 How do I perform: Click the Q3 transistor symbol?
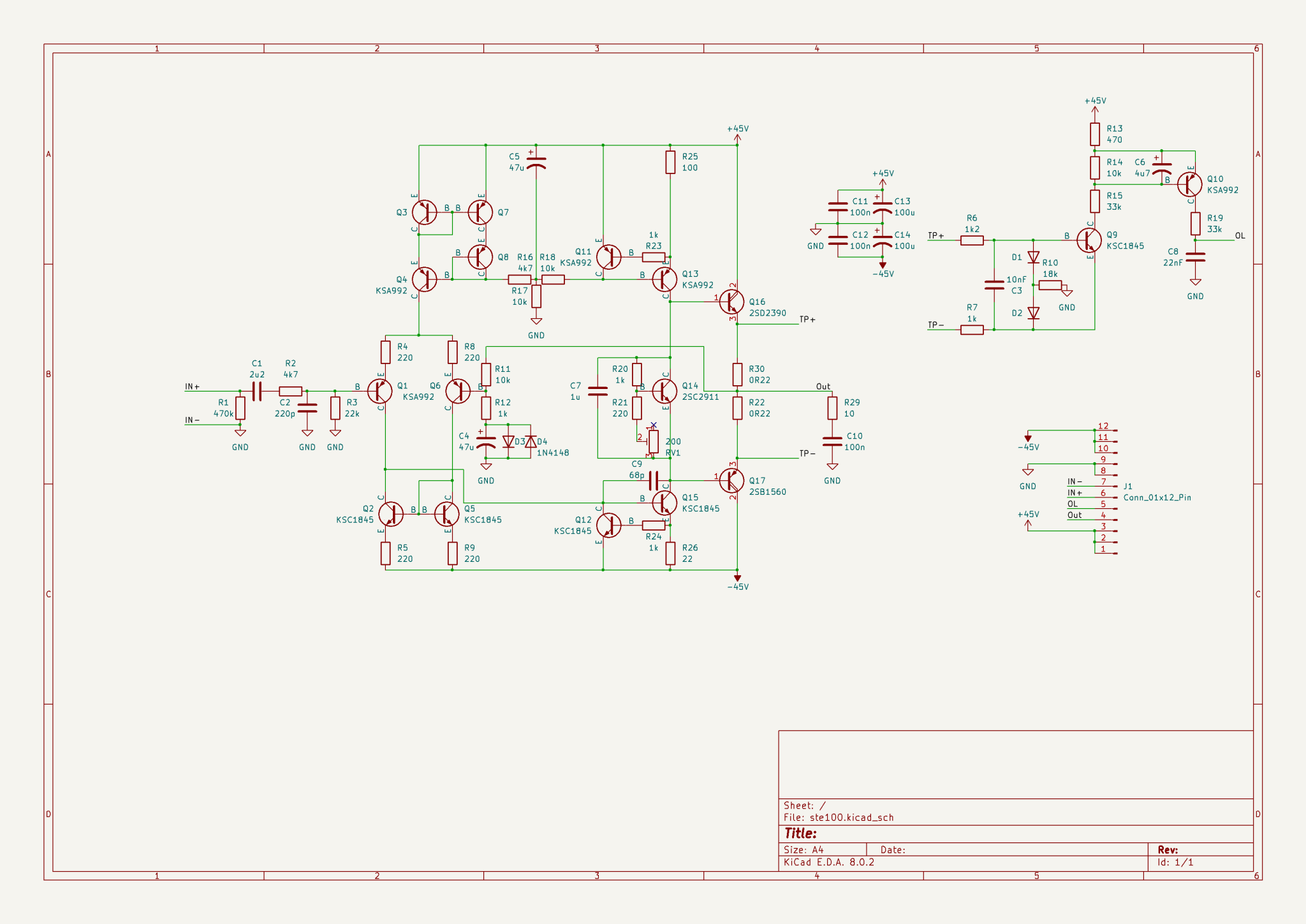(424, 212)
